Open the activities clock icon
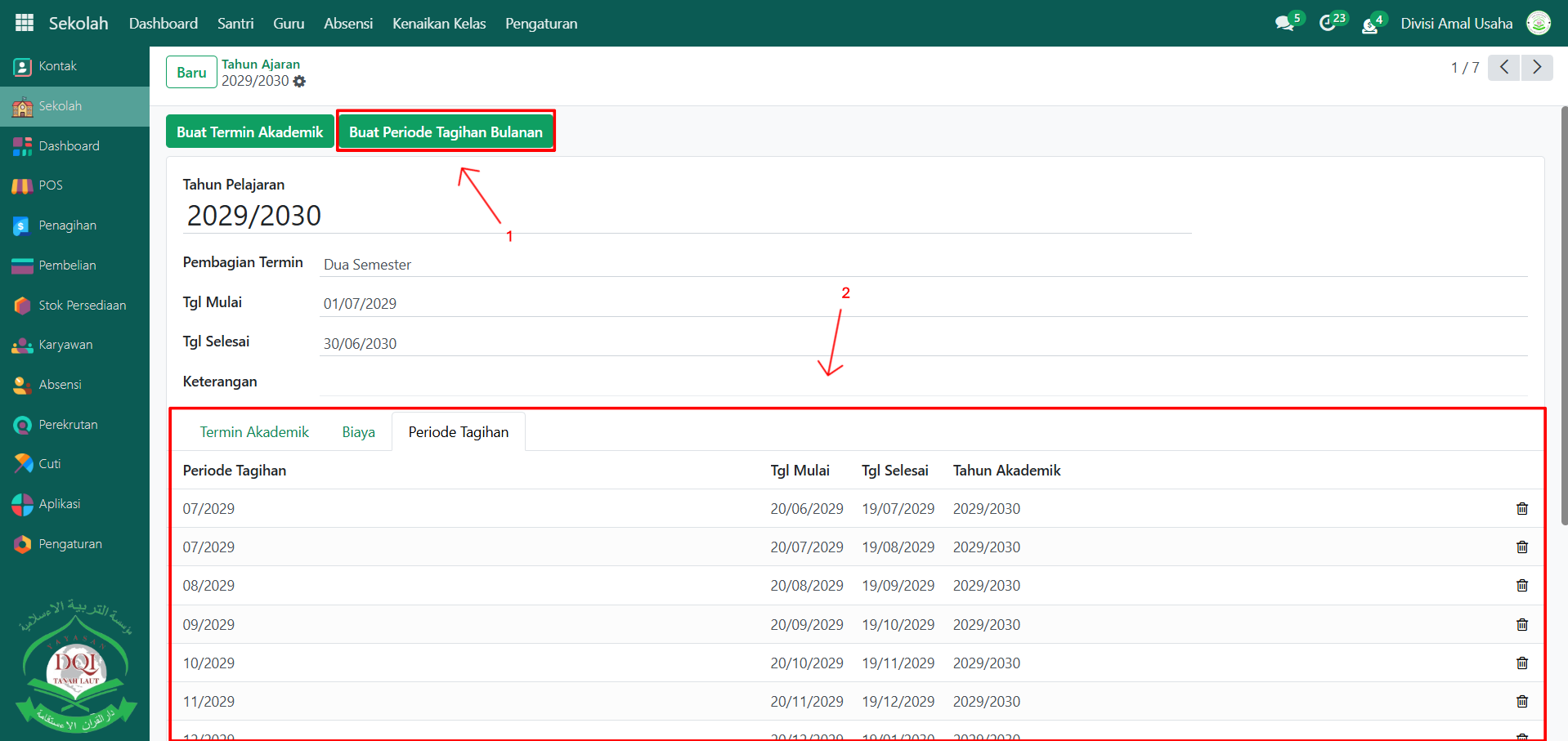The image size is (1568, 741). (x=1328, y=24)
